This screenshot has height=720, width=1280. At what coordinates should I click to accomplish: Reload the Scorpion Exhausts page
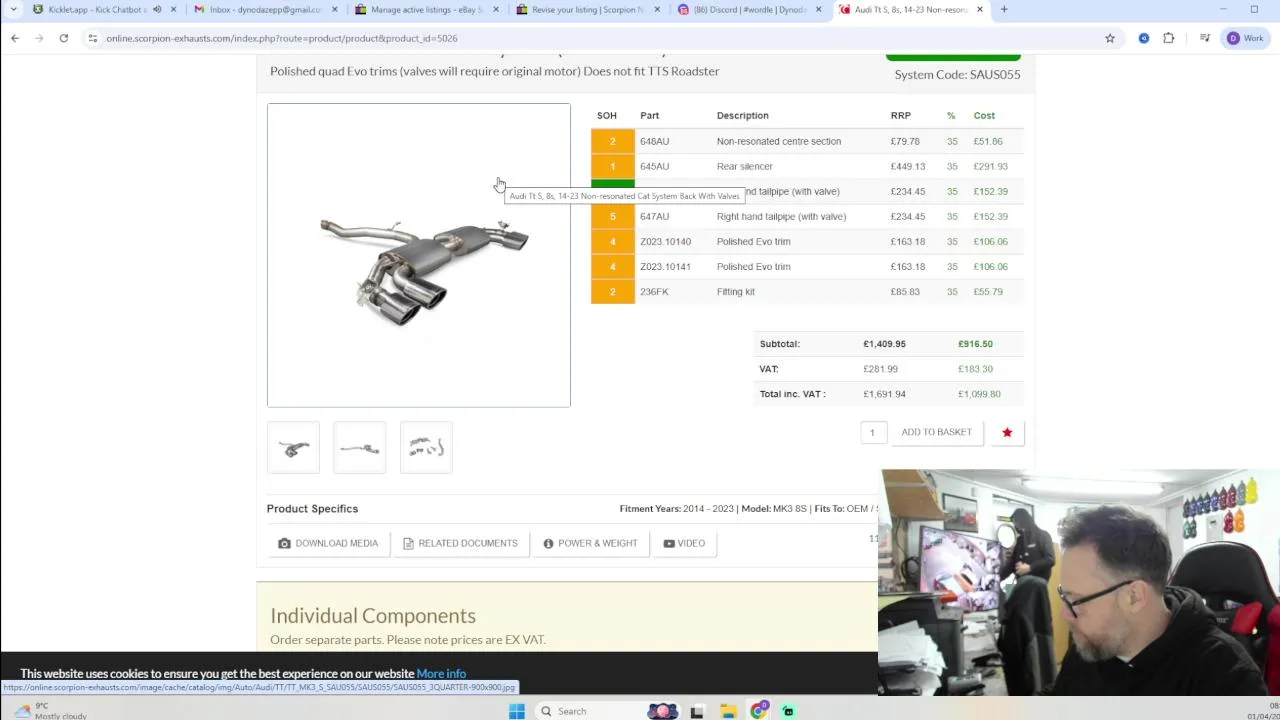point(63,38)
